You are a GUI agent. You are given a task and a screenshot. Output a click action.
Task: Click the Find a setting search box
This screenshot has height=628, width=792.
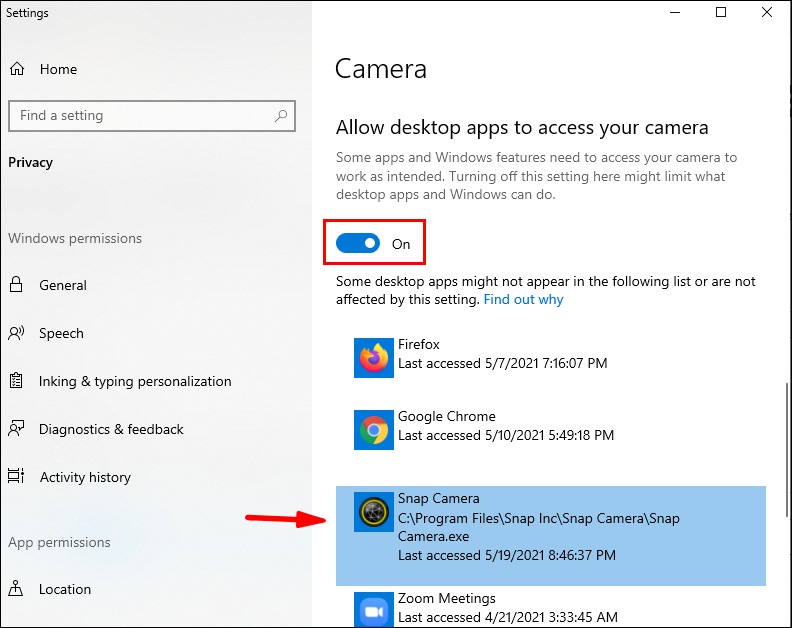(152, 116)
